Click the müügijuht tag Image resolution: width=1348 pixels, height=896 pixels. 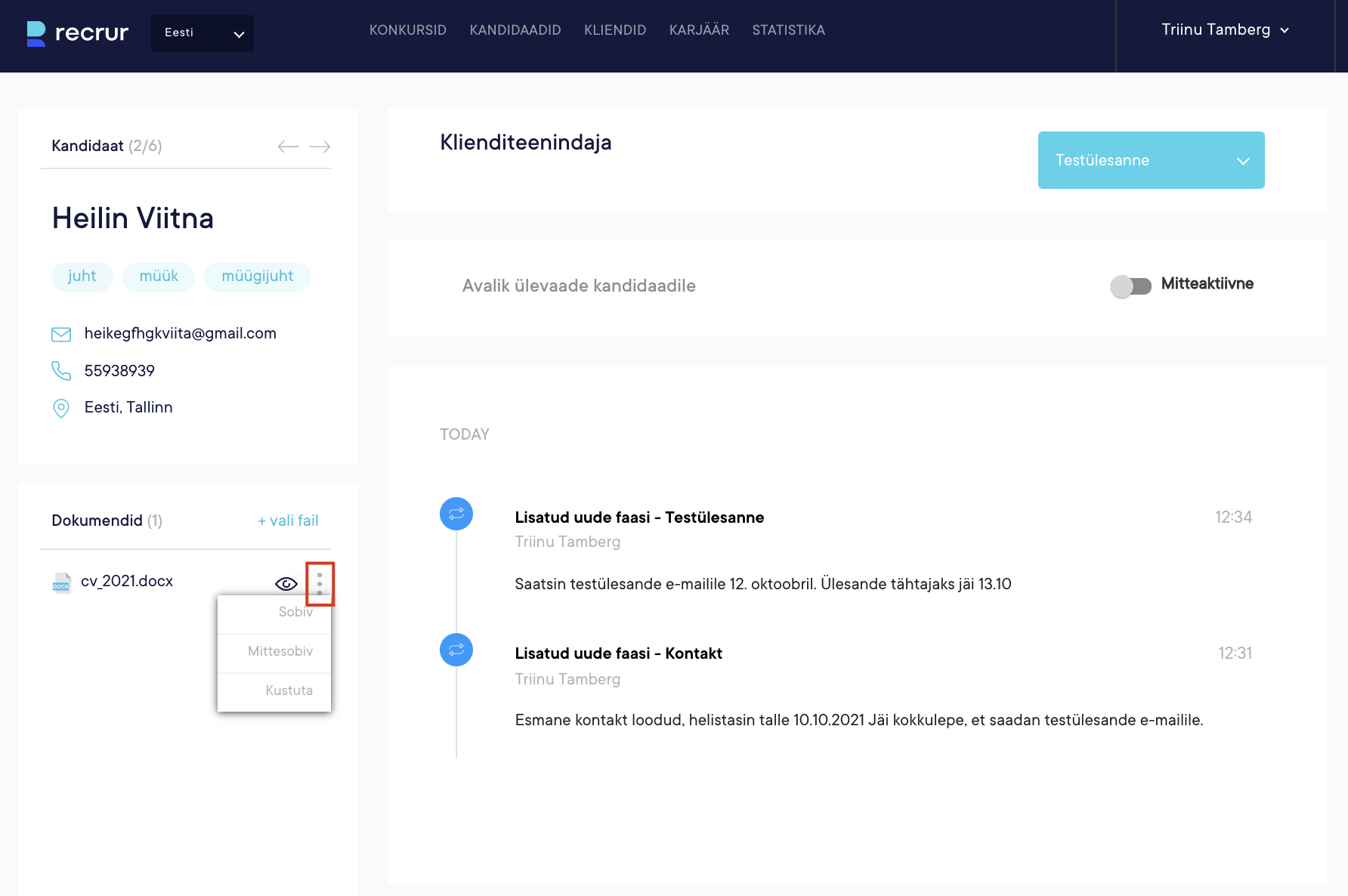[x=257, y=277]
